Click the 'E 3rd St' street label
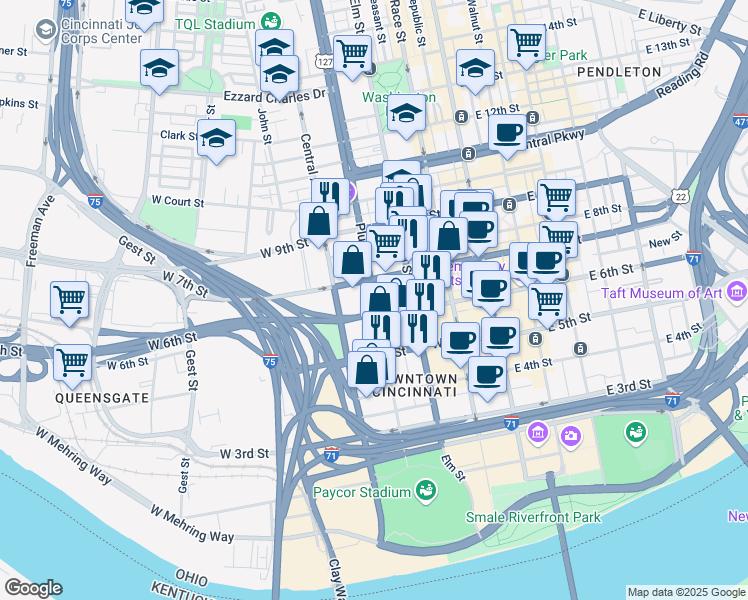Screen dimensions: 748x600 (629, 387)
